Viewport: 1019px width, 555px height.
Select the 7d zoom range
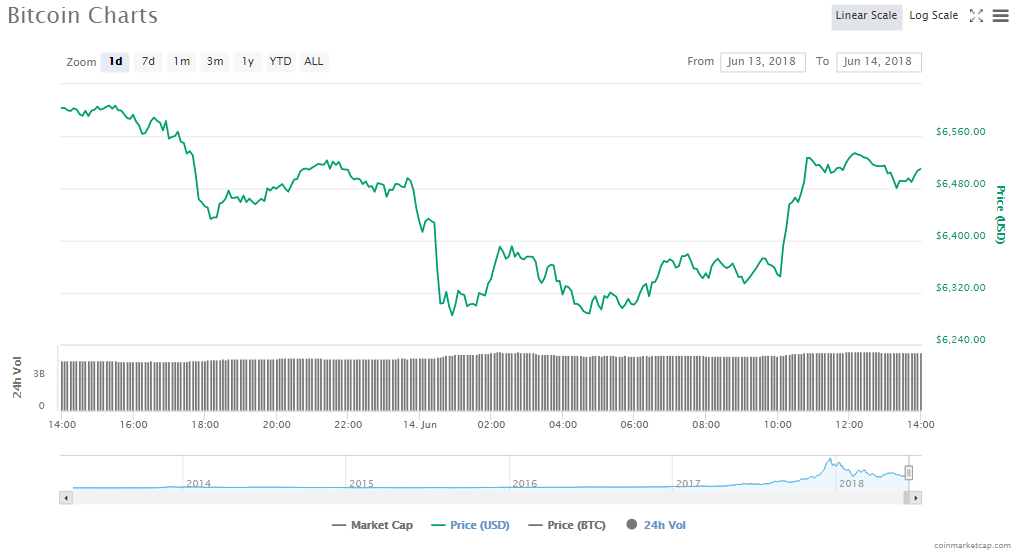pyautogui.click(x=148, y=62)
